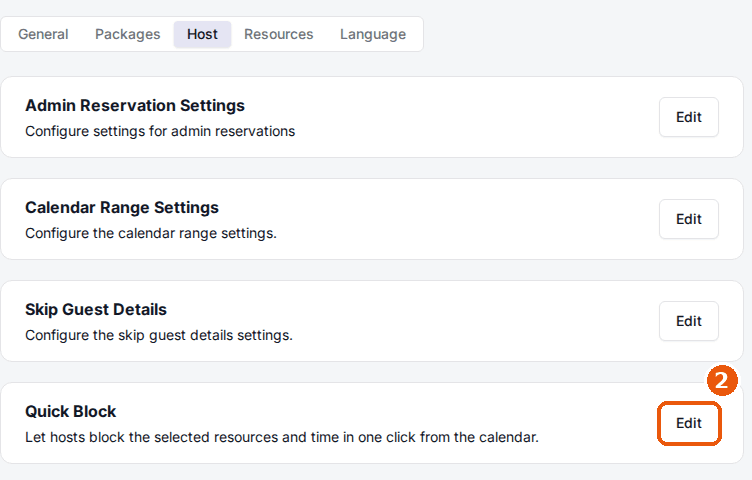
Task: Click the Skip Guest Details heading
Action: coord(96,310)
